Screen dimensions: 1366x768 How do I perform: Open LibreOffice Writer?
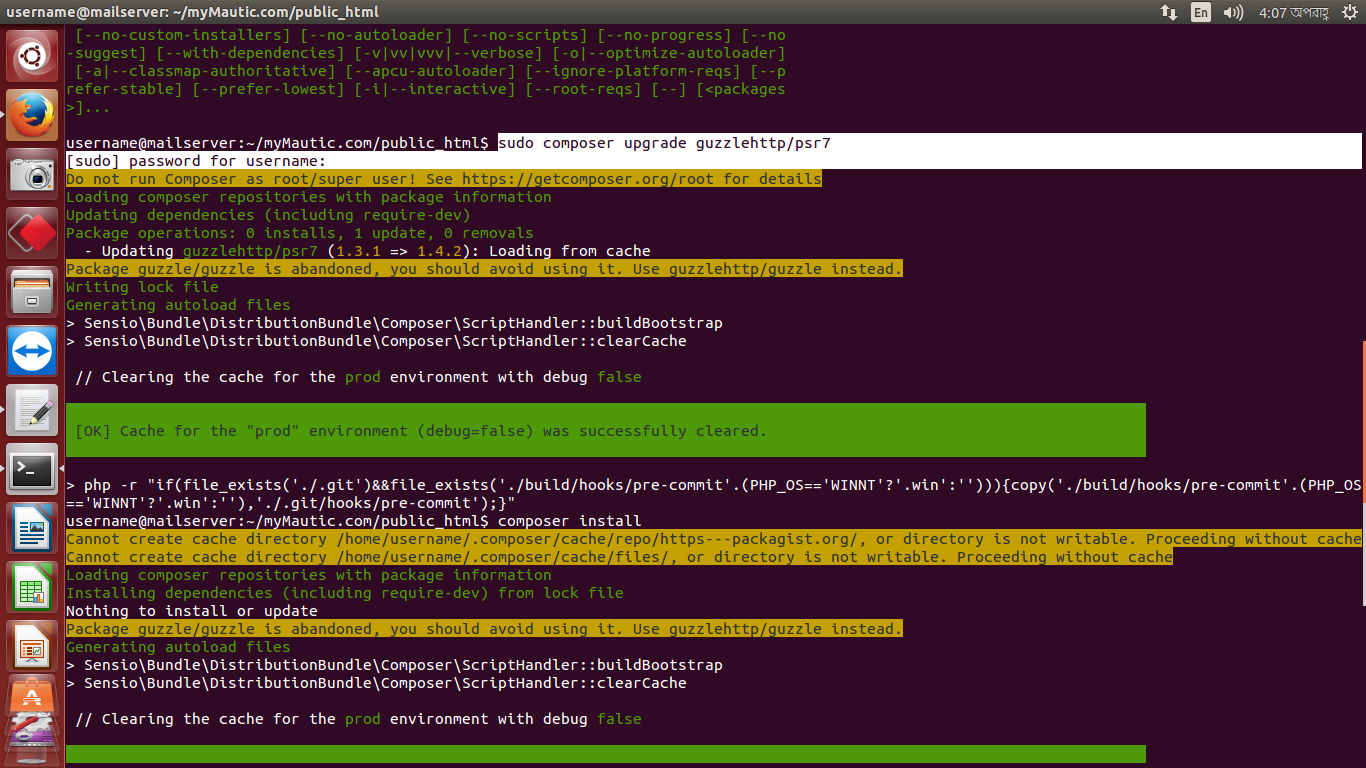pyautogui.click(x=33, y=528)
